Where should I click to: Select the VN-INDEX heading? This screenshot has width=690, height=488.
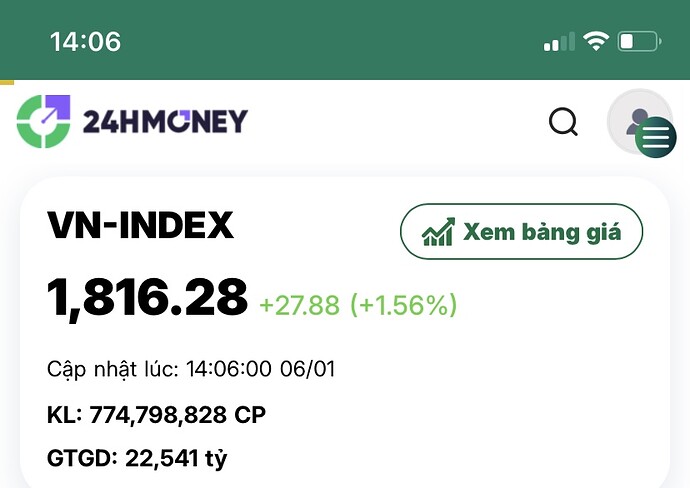(x=140, y=226)
